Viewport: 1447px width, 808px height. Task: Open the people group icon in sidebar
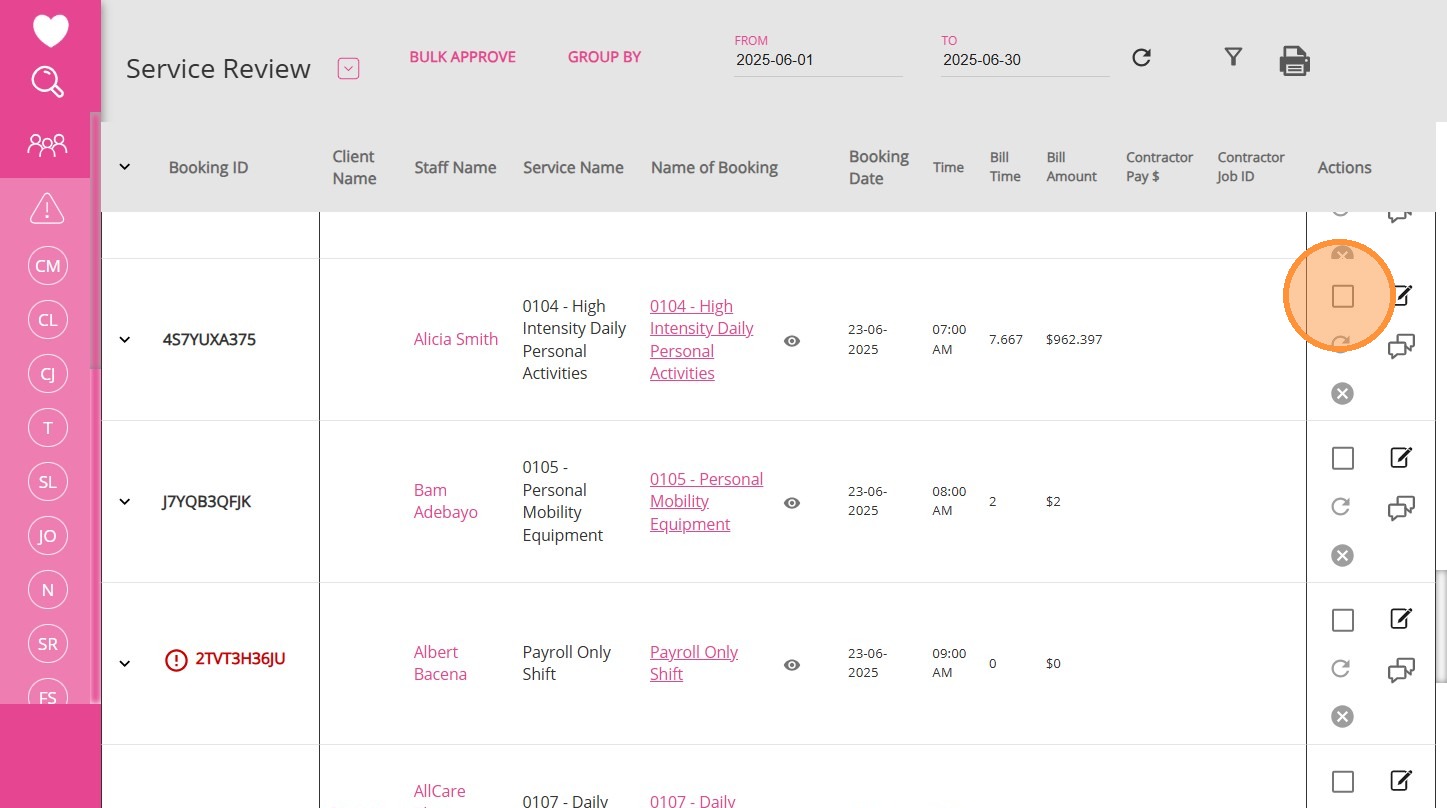[47, 146]
